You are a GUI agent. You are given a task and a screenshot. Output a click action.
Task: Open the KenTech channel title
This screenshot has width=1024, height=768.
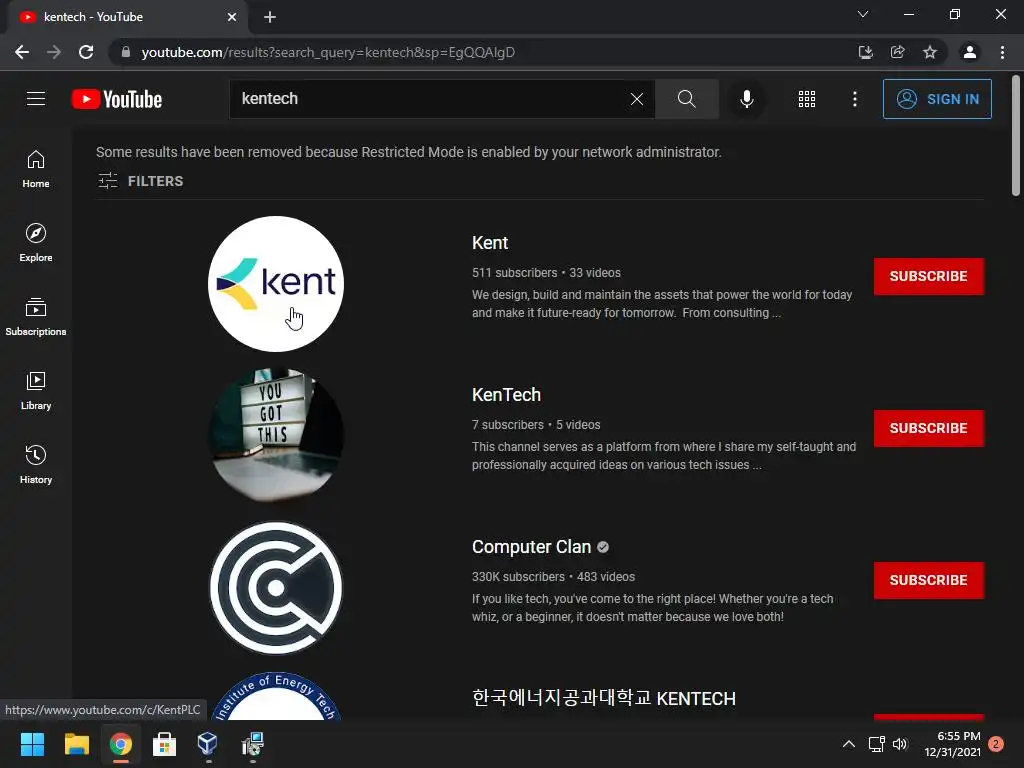click(506, 395)
